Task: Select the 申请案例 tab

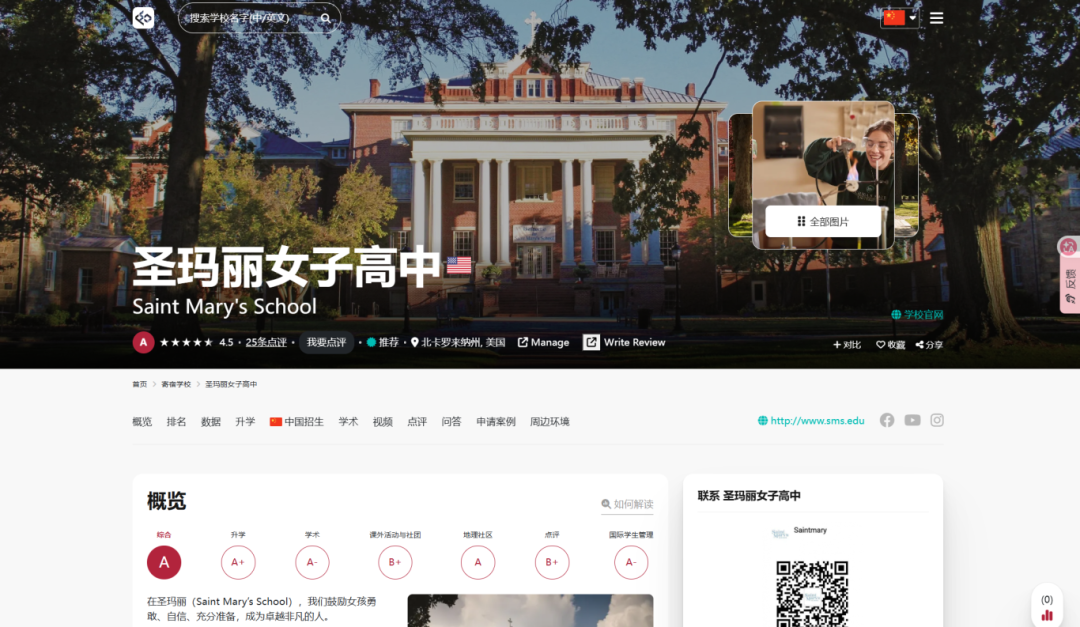Action: [x=496, y=422]
